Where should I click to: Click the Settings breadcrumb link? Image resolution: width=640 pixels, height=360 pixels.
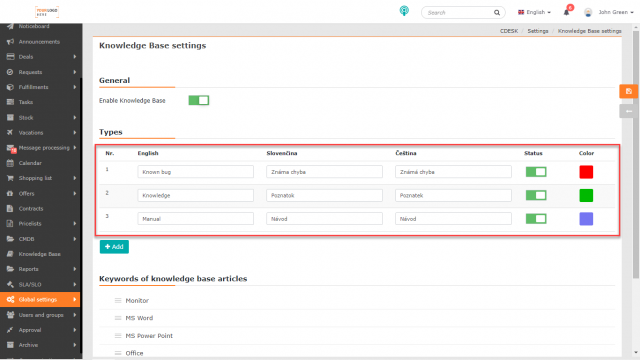click(538, 31)
